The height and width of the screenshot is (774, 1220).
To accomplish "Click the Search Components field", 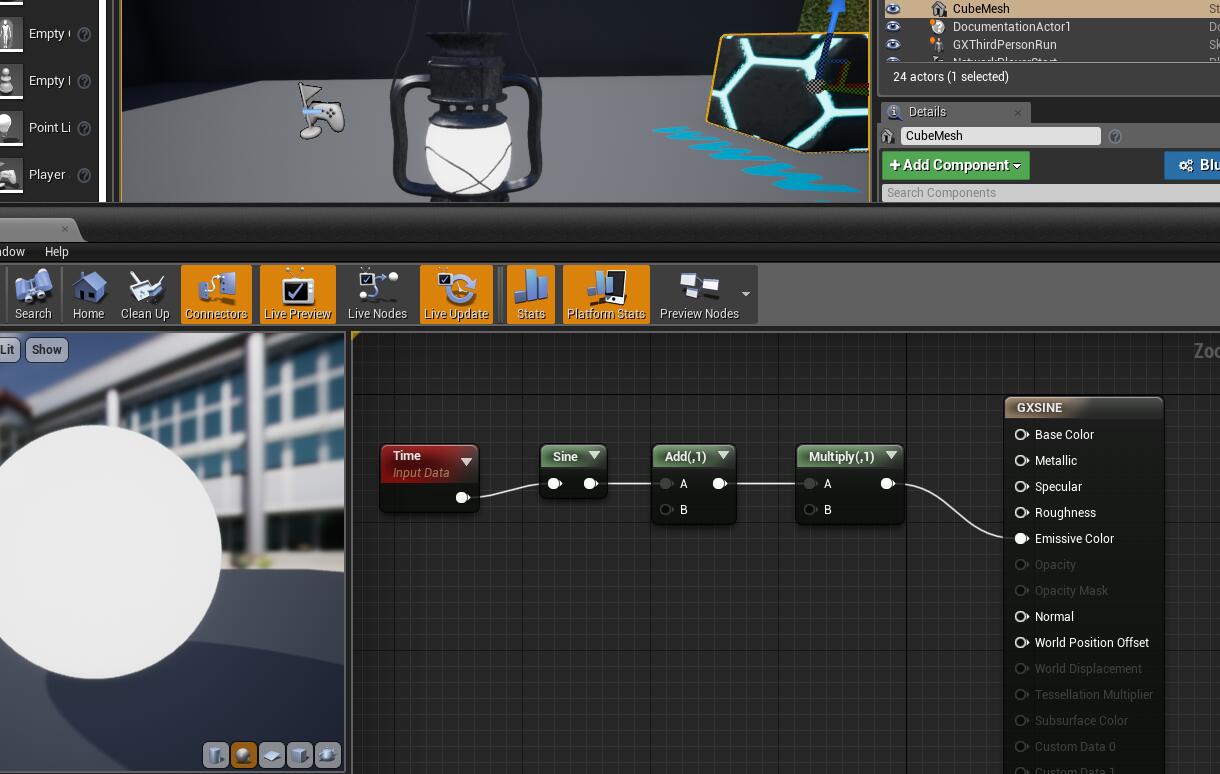I will click(1050, 193).
